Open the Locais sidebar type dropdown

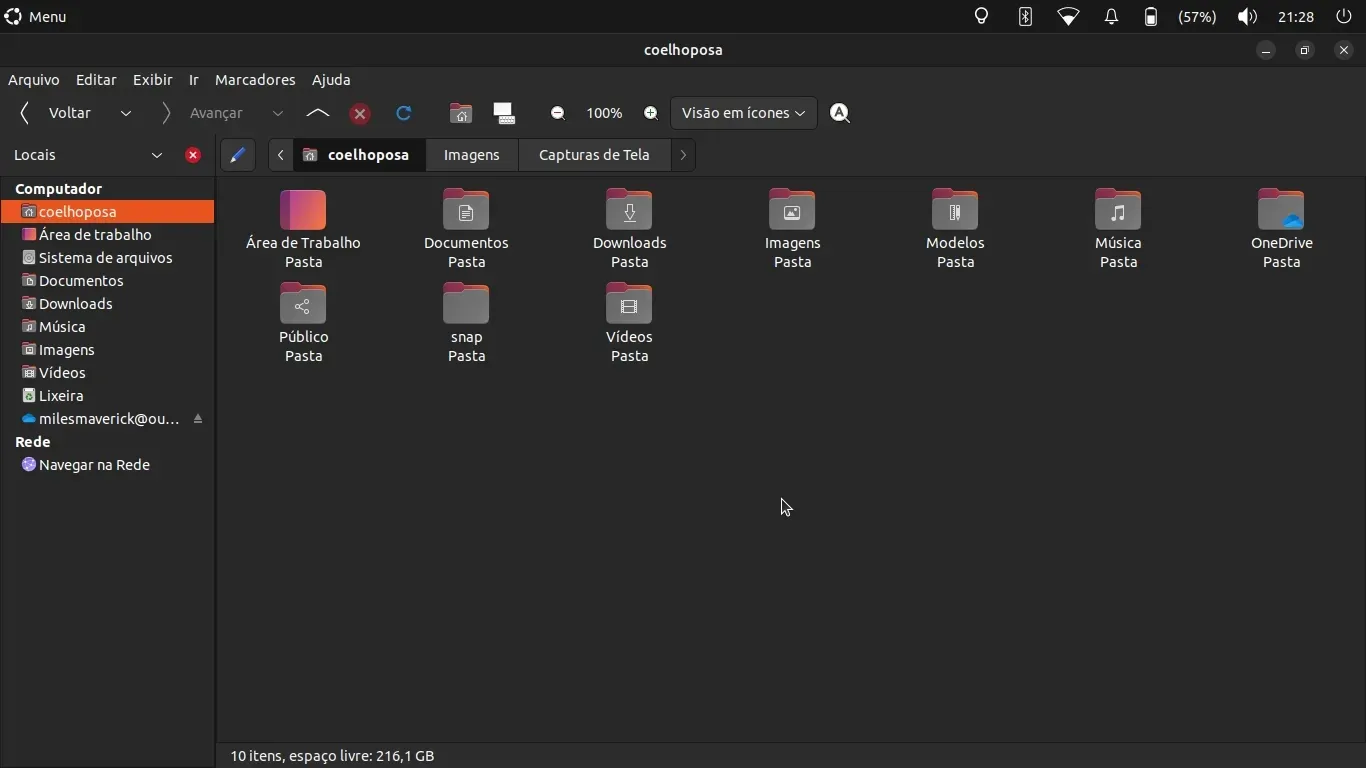click(x=157, y=155)
